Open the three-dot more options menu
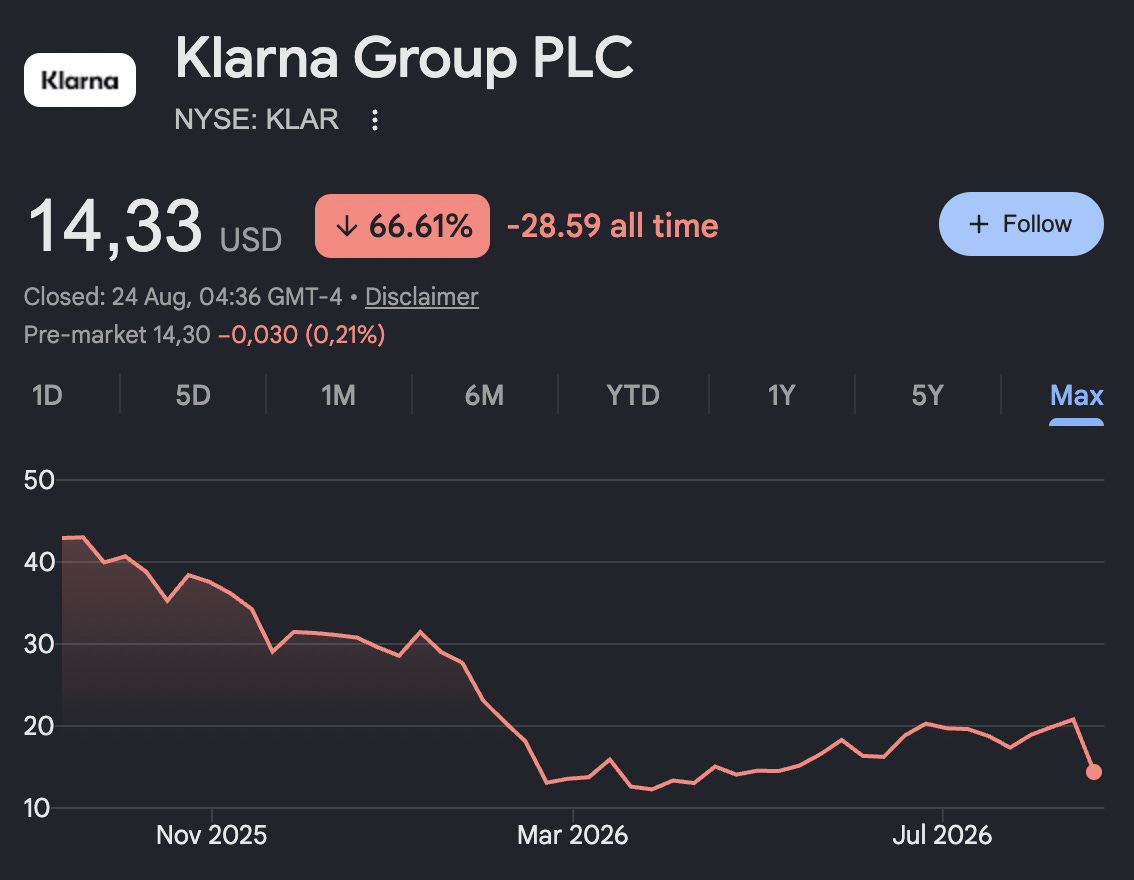The width and height of the screenshot is (1134, 880). [x=375, y=119]
